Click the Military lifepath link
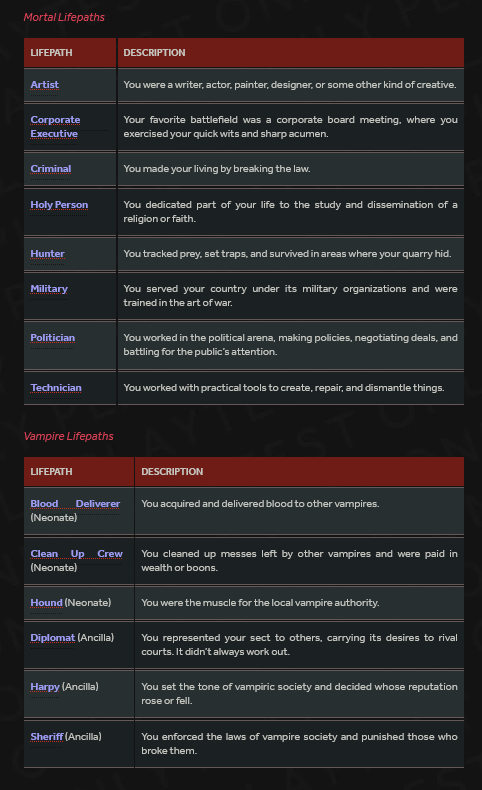This screenshot has height=790, width=482. [49, 289]
